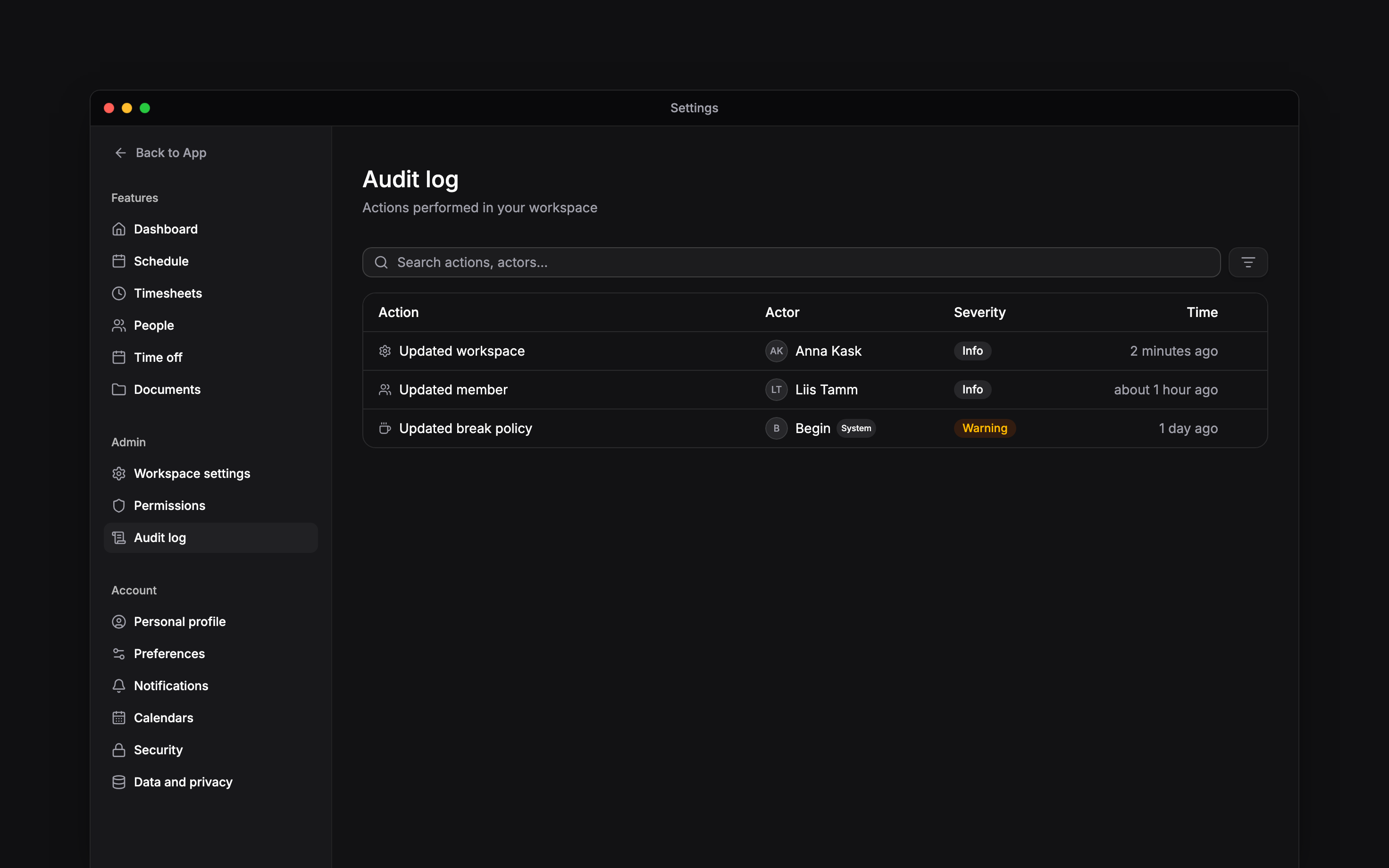Click the Calendars grid icon
Screen dimensions: 1389x868
click(119, 718)
